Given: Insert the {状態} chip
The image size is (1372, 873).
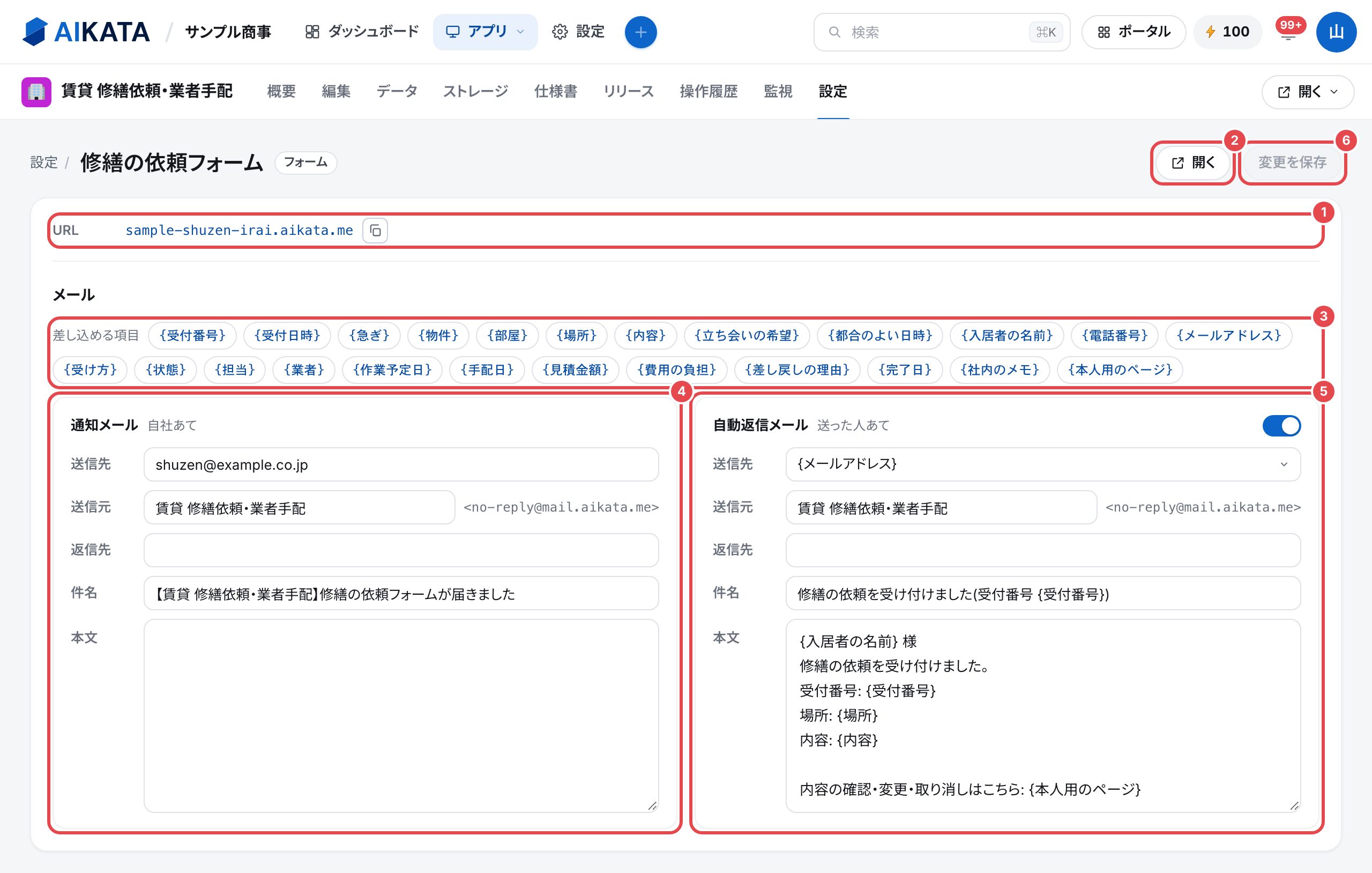Looking at the screenshot, I should point(165,369).
